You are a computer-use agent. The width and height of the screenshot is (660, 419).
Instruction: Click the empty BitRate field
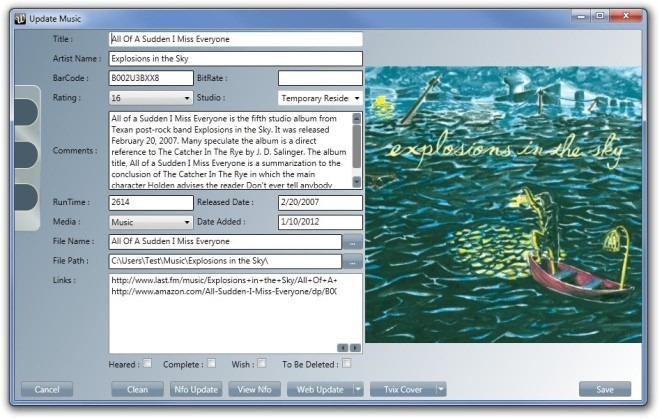(320, 78)
